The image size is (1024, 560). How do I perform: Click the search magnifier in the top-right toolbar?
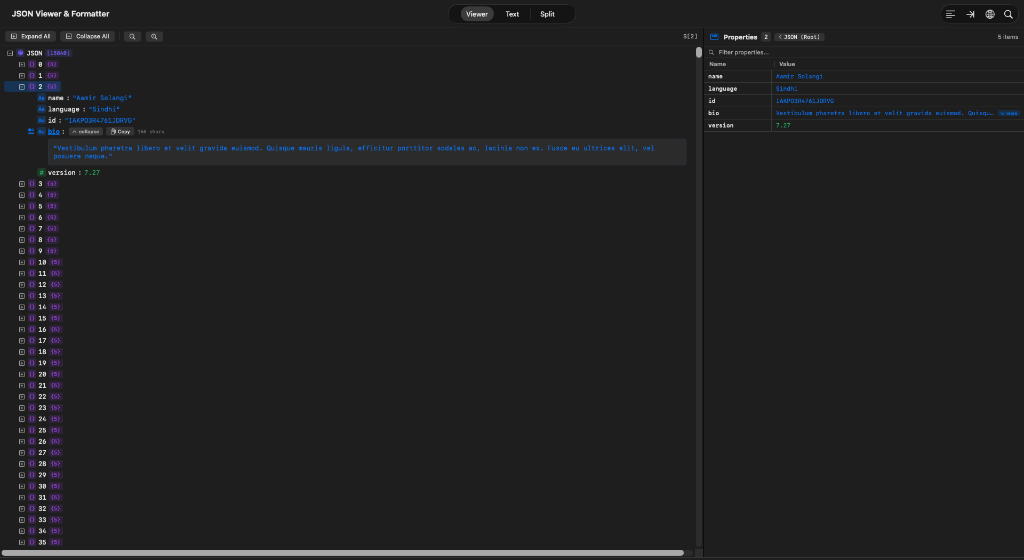(1008, 14)
